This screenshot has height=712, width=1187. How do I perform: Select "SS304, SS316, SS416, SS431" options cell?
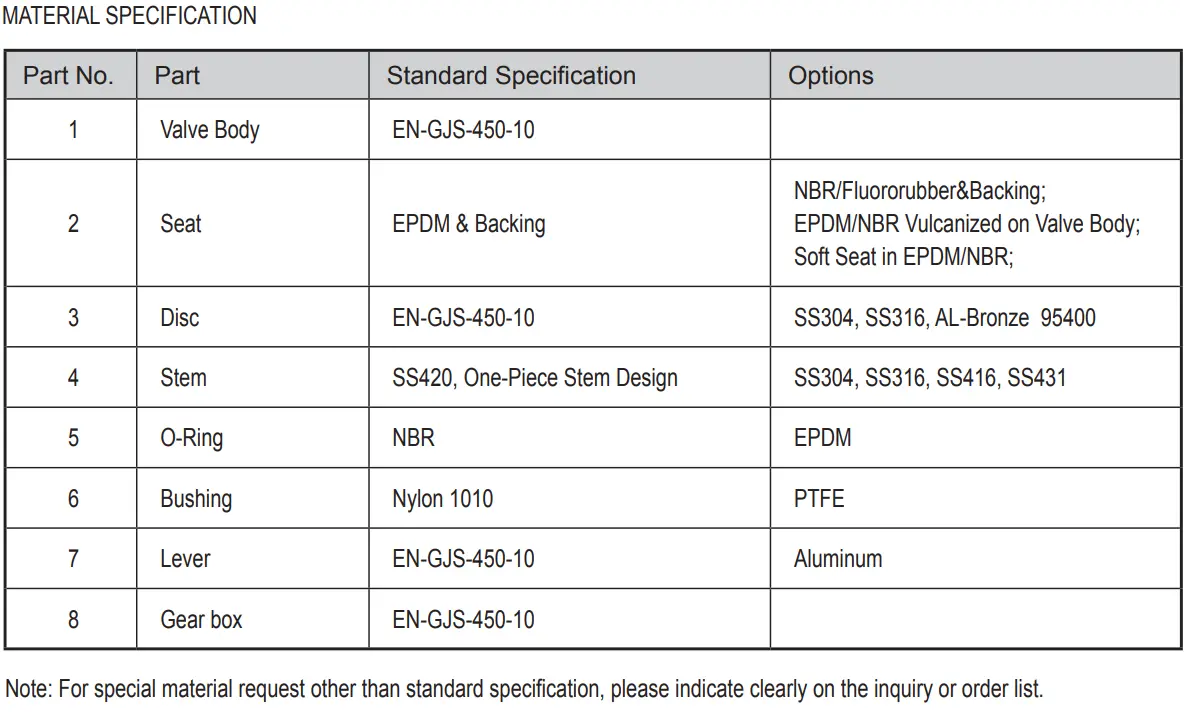930,378
